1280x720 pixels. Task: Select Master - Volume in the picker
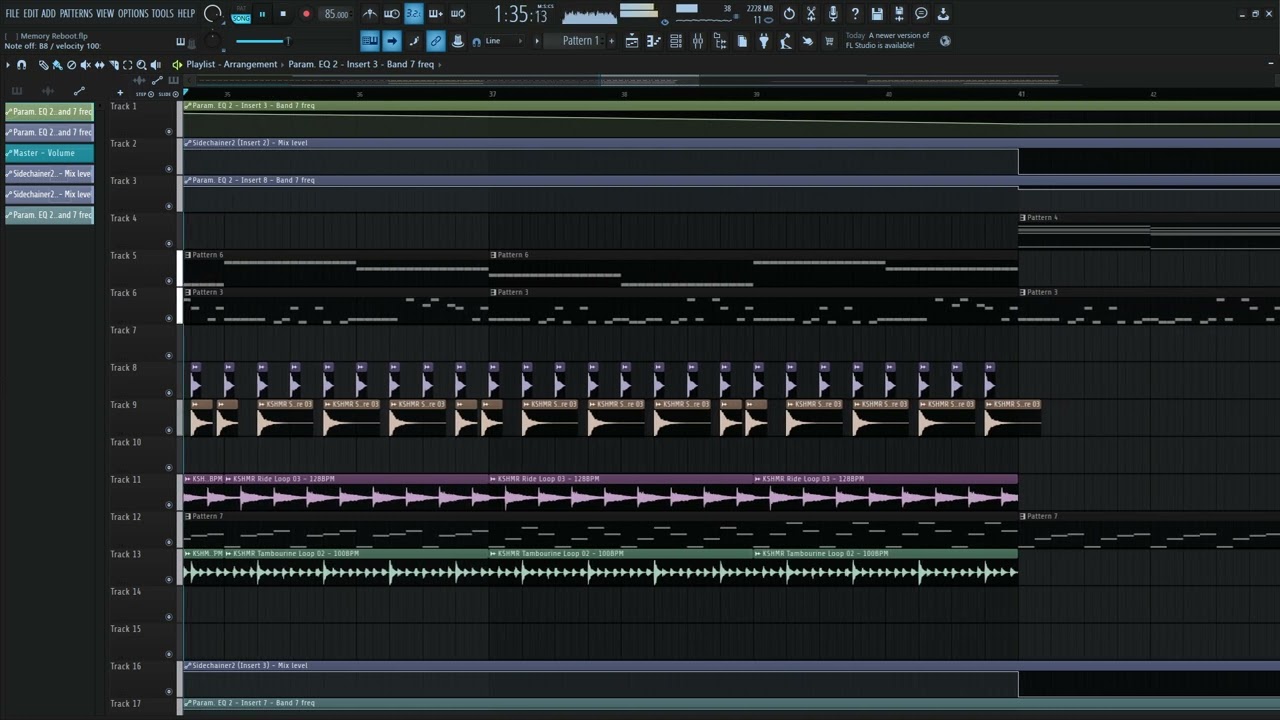[x=50, y=153]
